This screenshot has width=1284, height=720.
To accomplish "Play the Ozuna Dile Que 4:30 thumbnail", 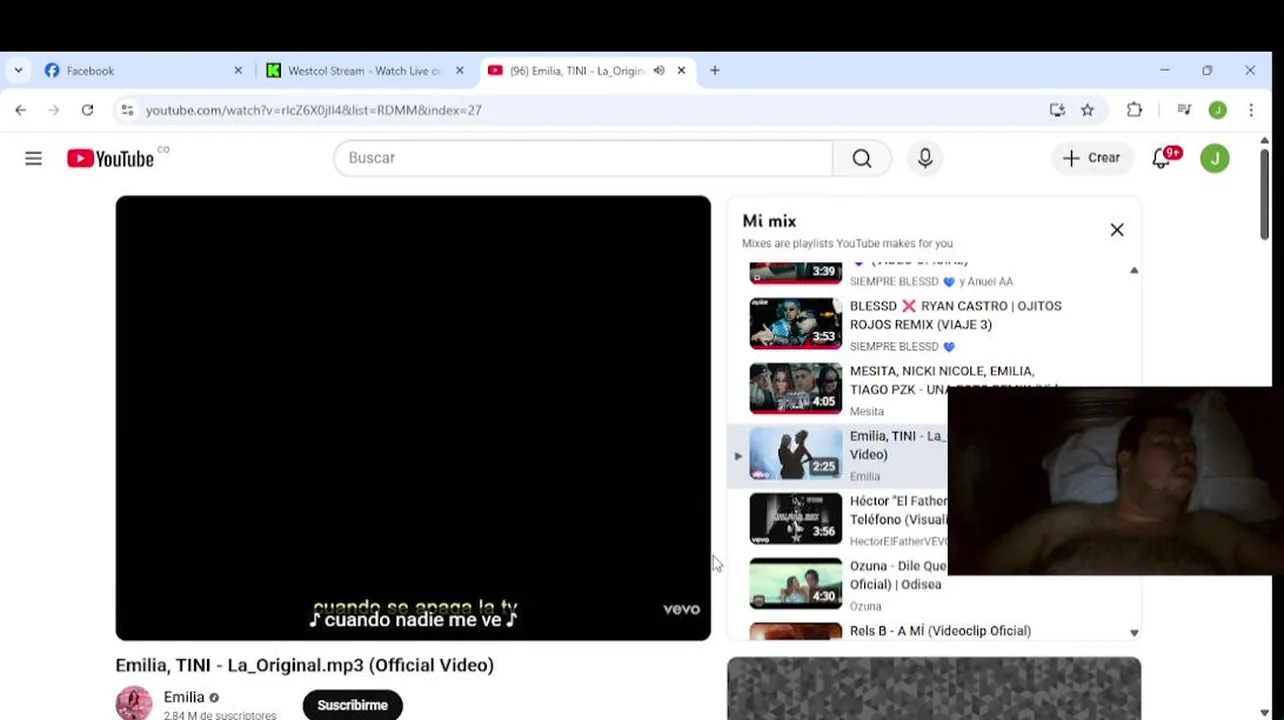I will click(796, 584).
